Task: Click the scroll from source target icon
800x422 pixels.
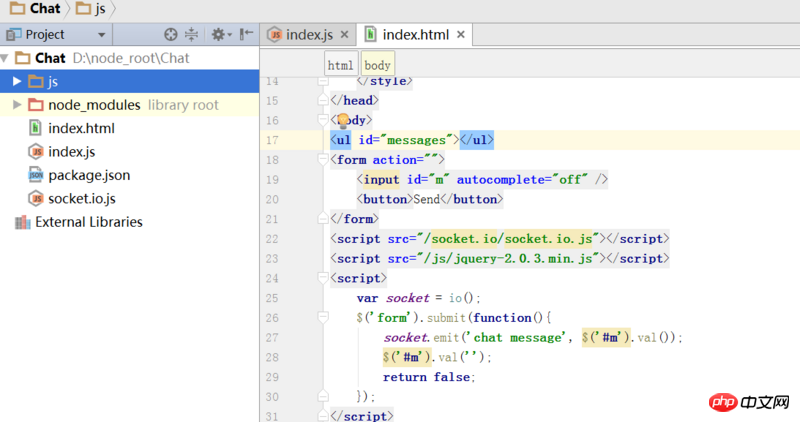Action: click(171, 34)
